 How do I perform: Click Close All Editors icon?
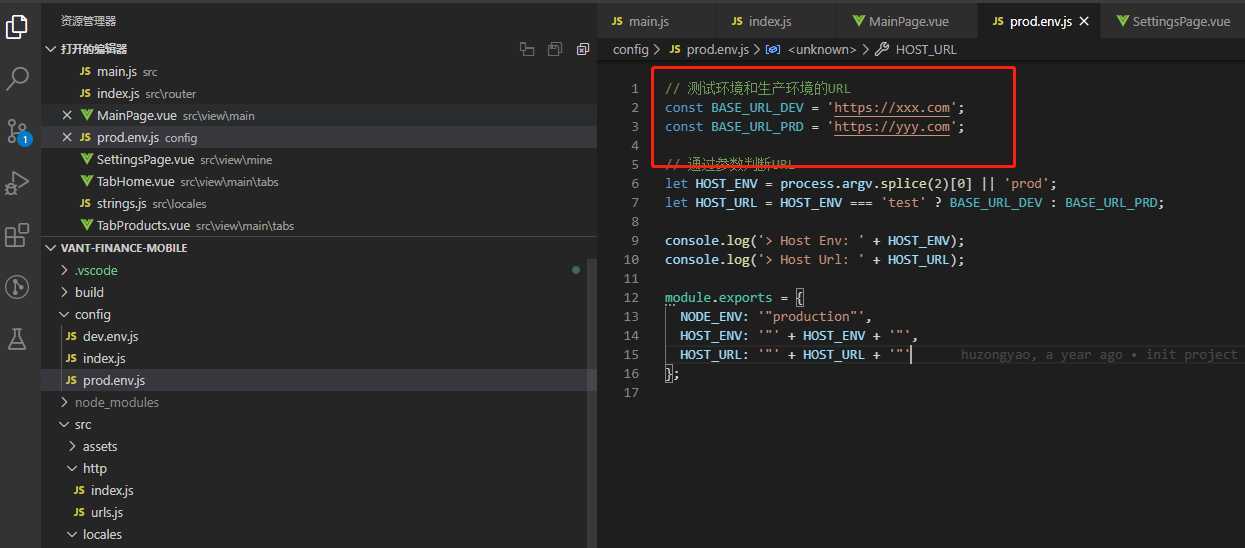(x=583, y=48)
